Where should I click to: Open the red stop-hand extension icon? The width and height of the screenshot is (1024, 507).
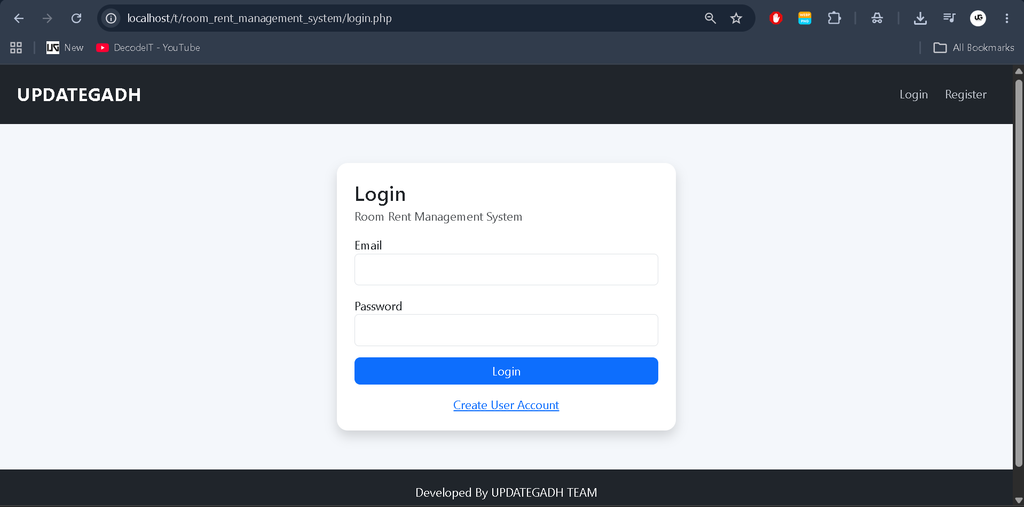click(776, 18)
